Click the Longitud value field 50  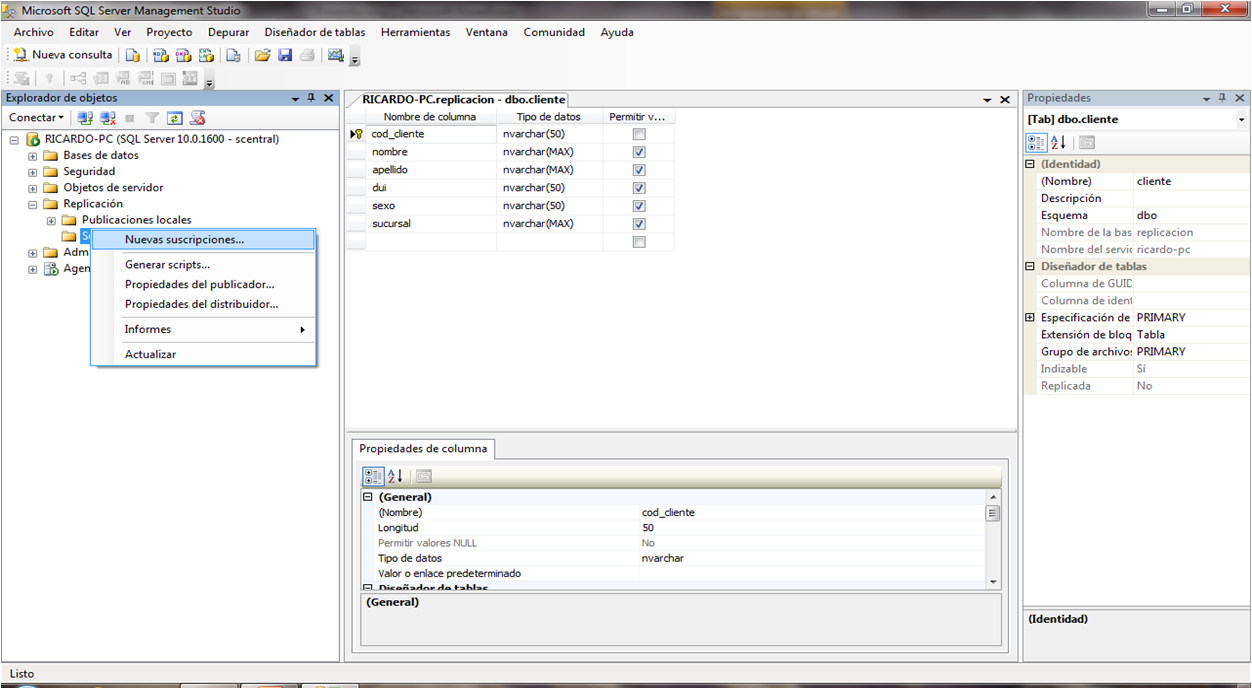(811, 528)
